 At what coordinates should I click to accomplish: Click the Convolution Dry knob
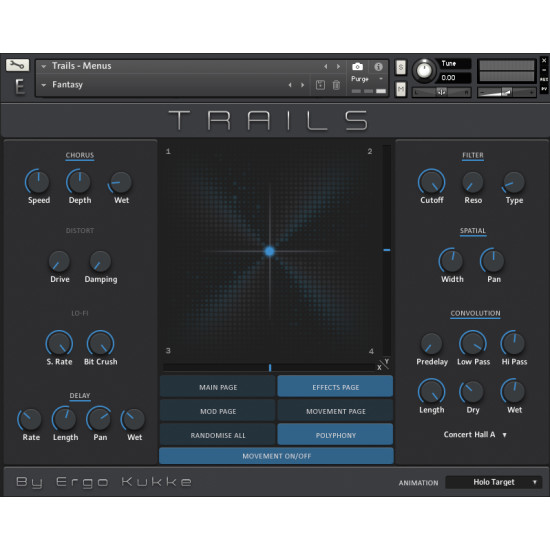tap(472, 392)
